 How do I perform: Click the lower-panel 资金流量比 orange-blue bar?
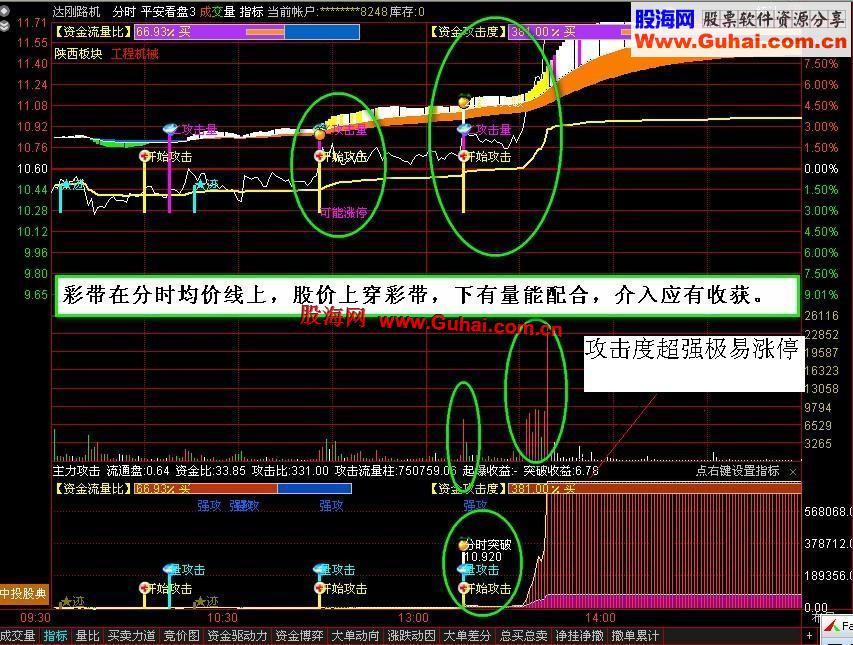(x=243, y=488)
